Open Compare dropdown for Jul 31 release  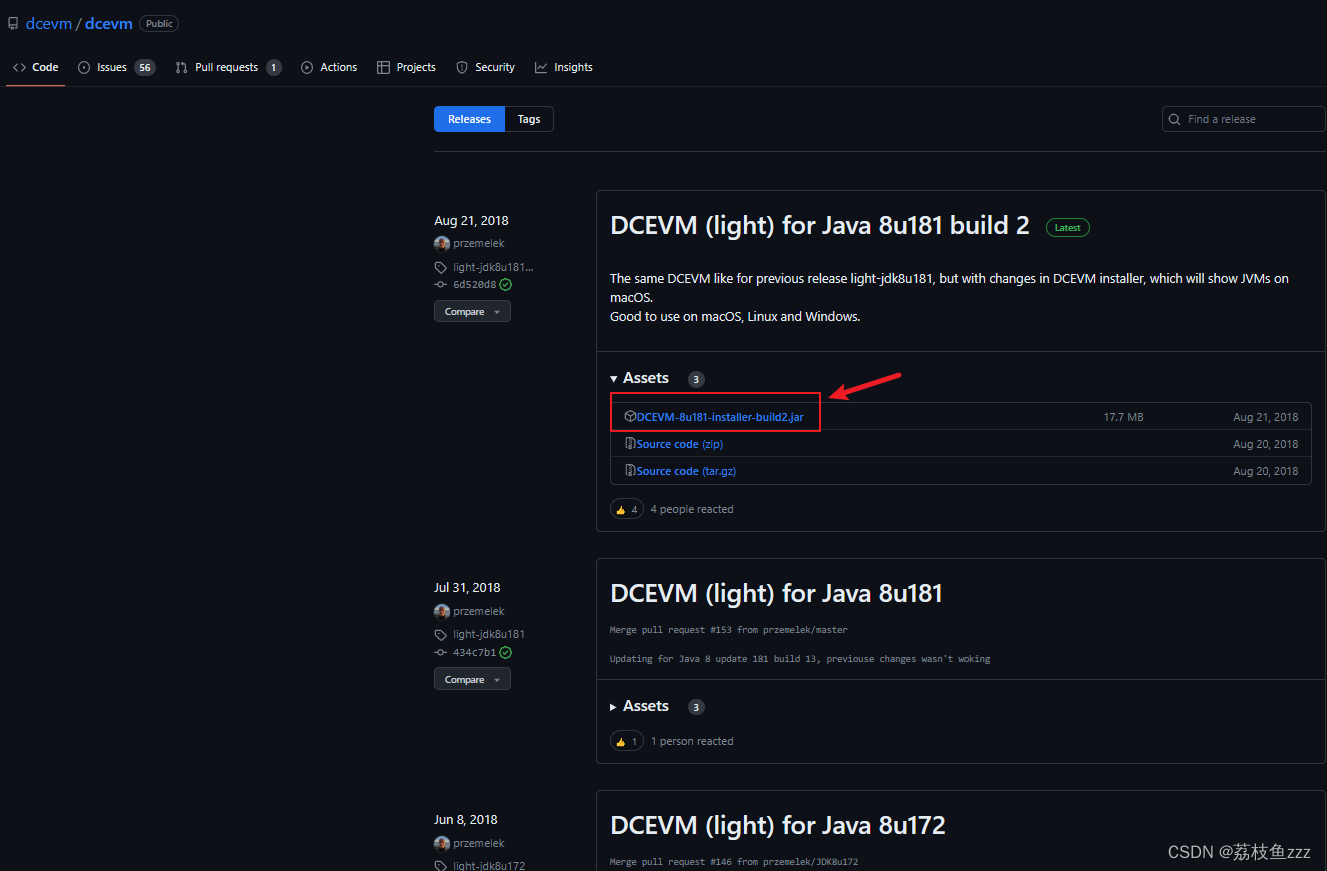tap(472, 680)
